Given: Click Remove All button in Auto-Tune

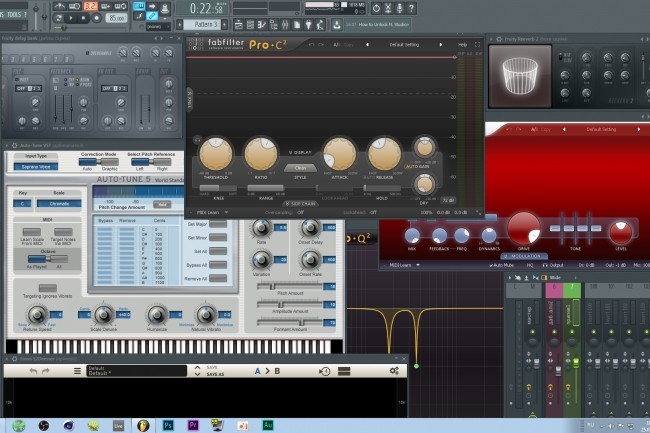Looking at the screenshot, I should (x=218, y=278).
